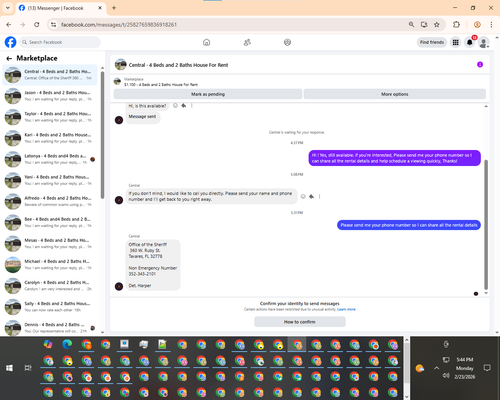Screen dimensions: 500x400
Task: Click the Learn more link
Action: point(346,309)
